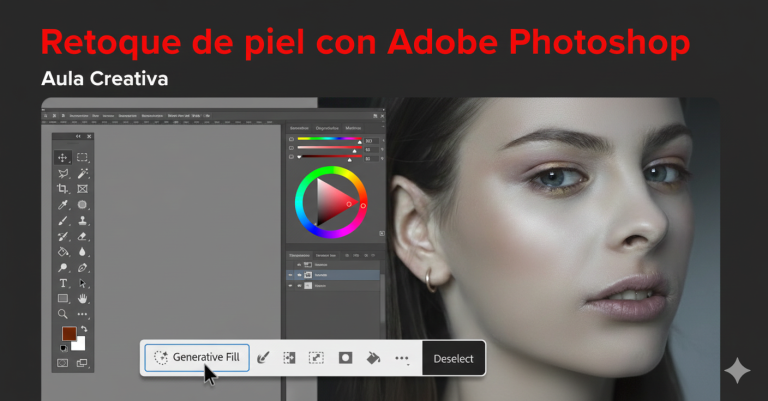The image size is (768, 401).
Task: Open the leftmost tab of the layers panel
Action: 299,256
